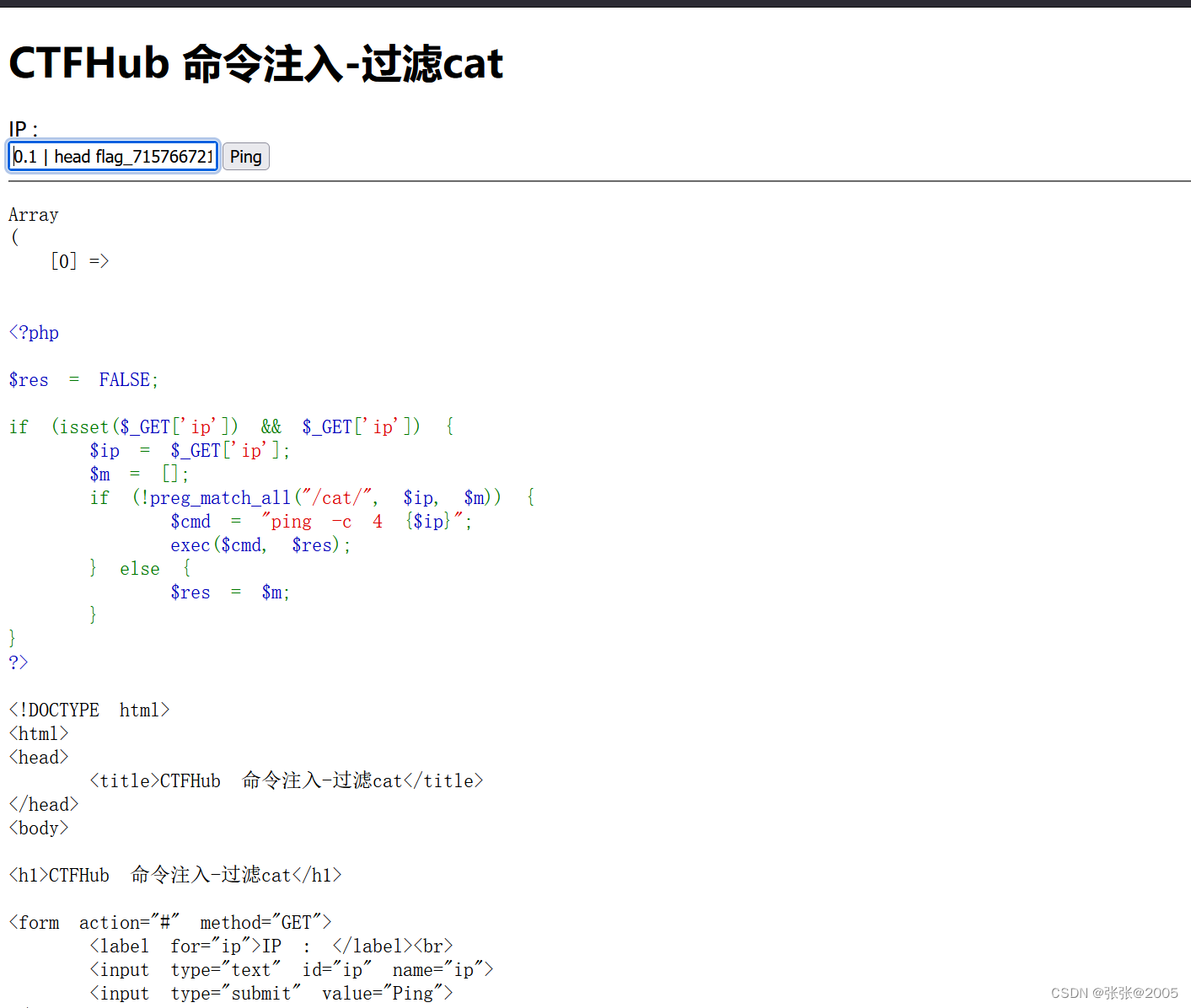Click the '$res = $m;' code line
This screenshot has height=1008, width=1191.
tap(230, 592)
